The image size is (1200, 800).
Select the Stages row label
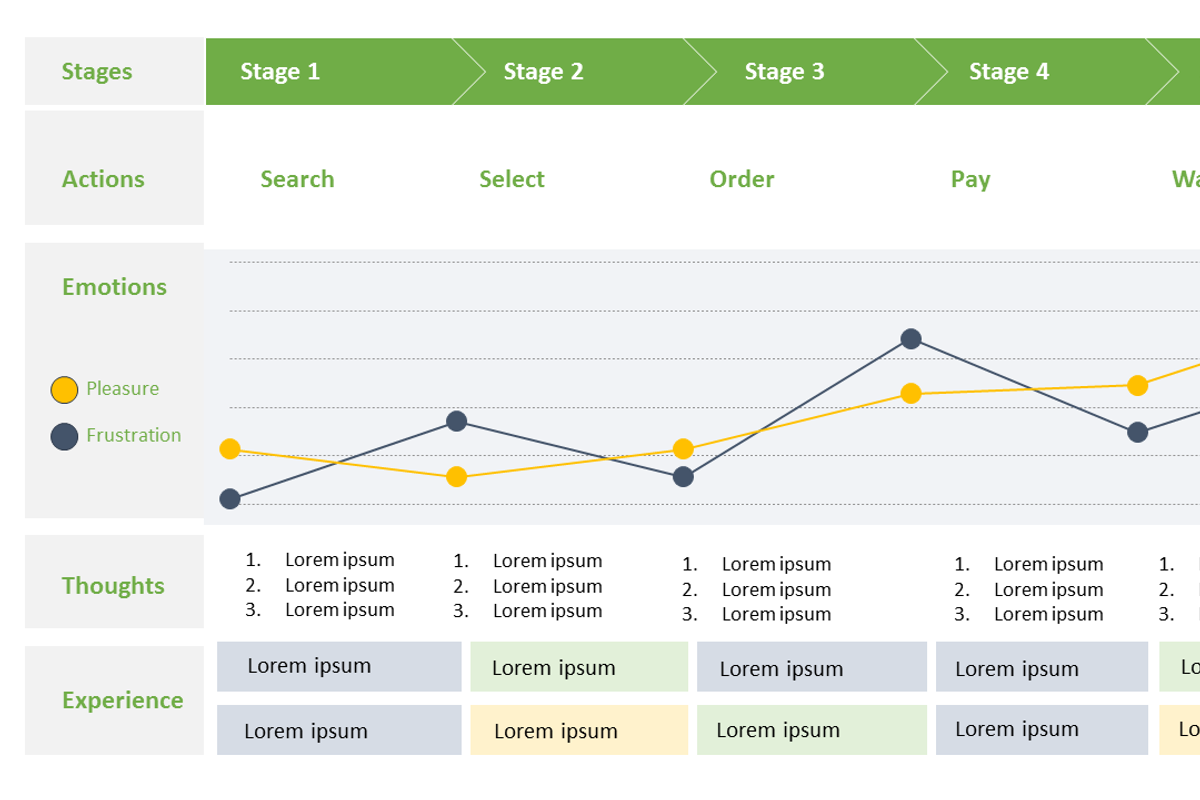96,71
